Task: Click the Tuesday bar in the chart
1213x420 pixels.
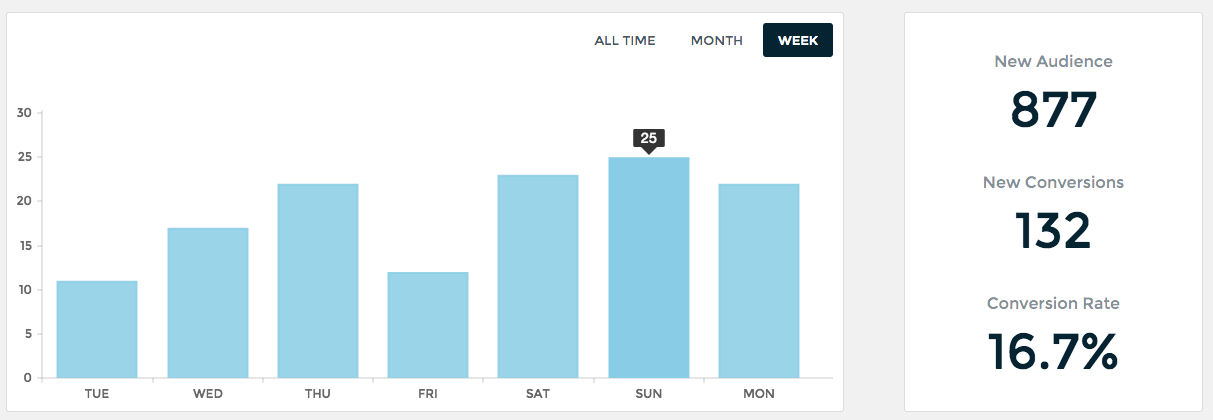Action: 97,329
